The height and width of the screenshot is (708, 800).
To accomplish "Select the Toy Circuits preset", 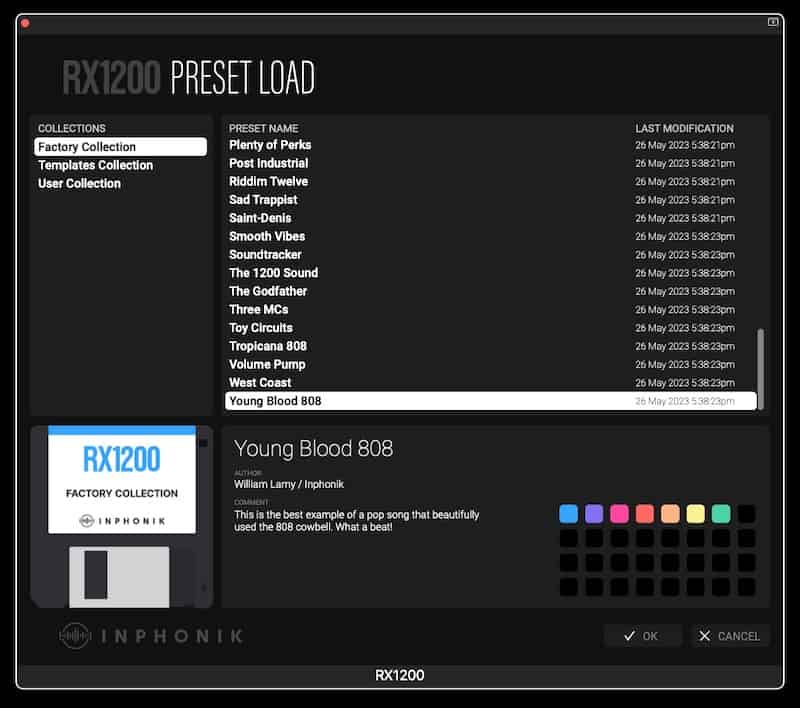I will [x=491, y=328].
